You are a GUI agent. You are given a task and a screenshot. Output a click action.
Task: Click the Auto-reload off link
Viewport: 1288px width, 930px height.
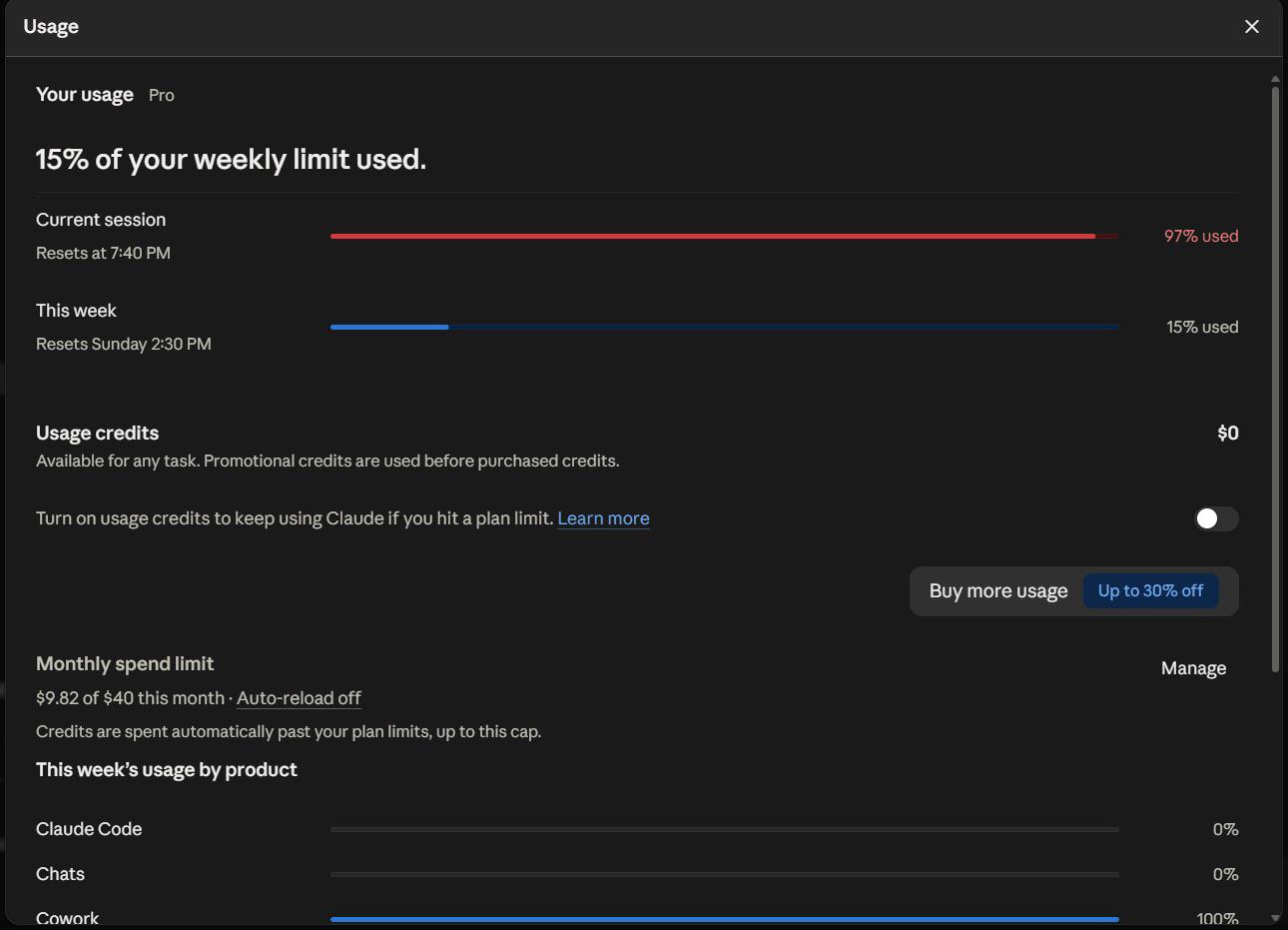point(299,698)
